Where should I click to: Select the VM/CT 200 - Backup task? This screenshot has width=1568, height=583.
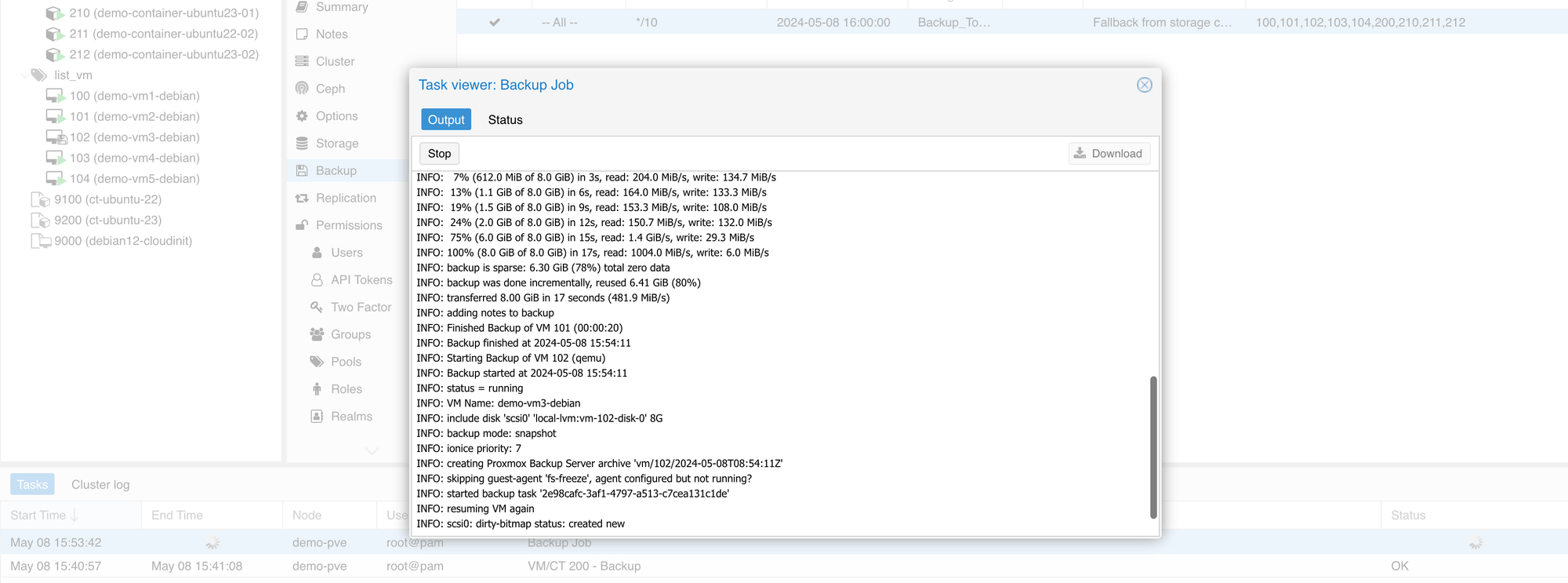pos(584,567)
